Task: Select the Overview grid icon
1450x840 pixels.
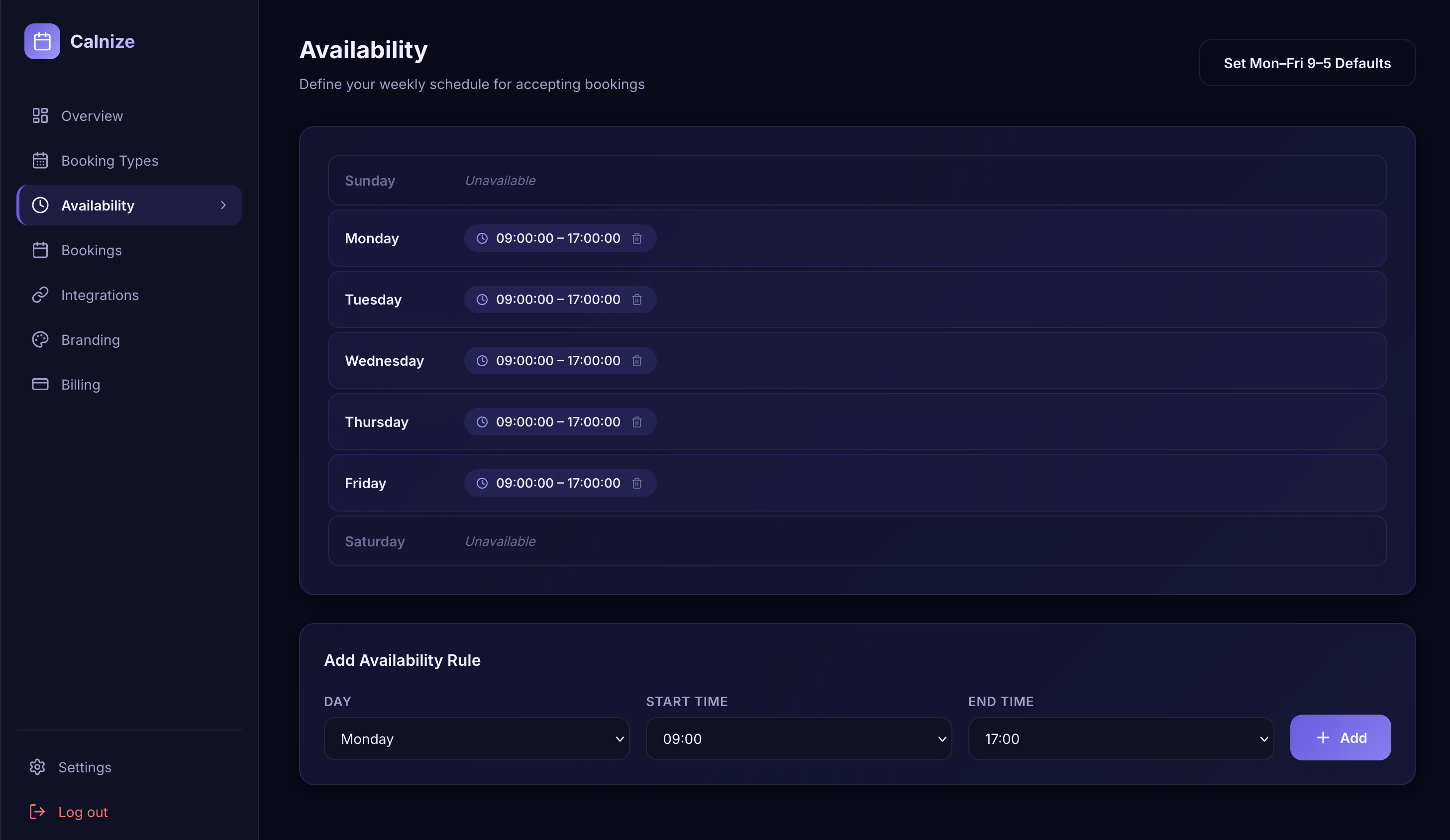Action: [40, 115]
